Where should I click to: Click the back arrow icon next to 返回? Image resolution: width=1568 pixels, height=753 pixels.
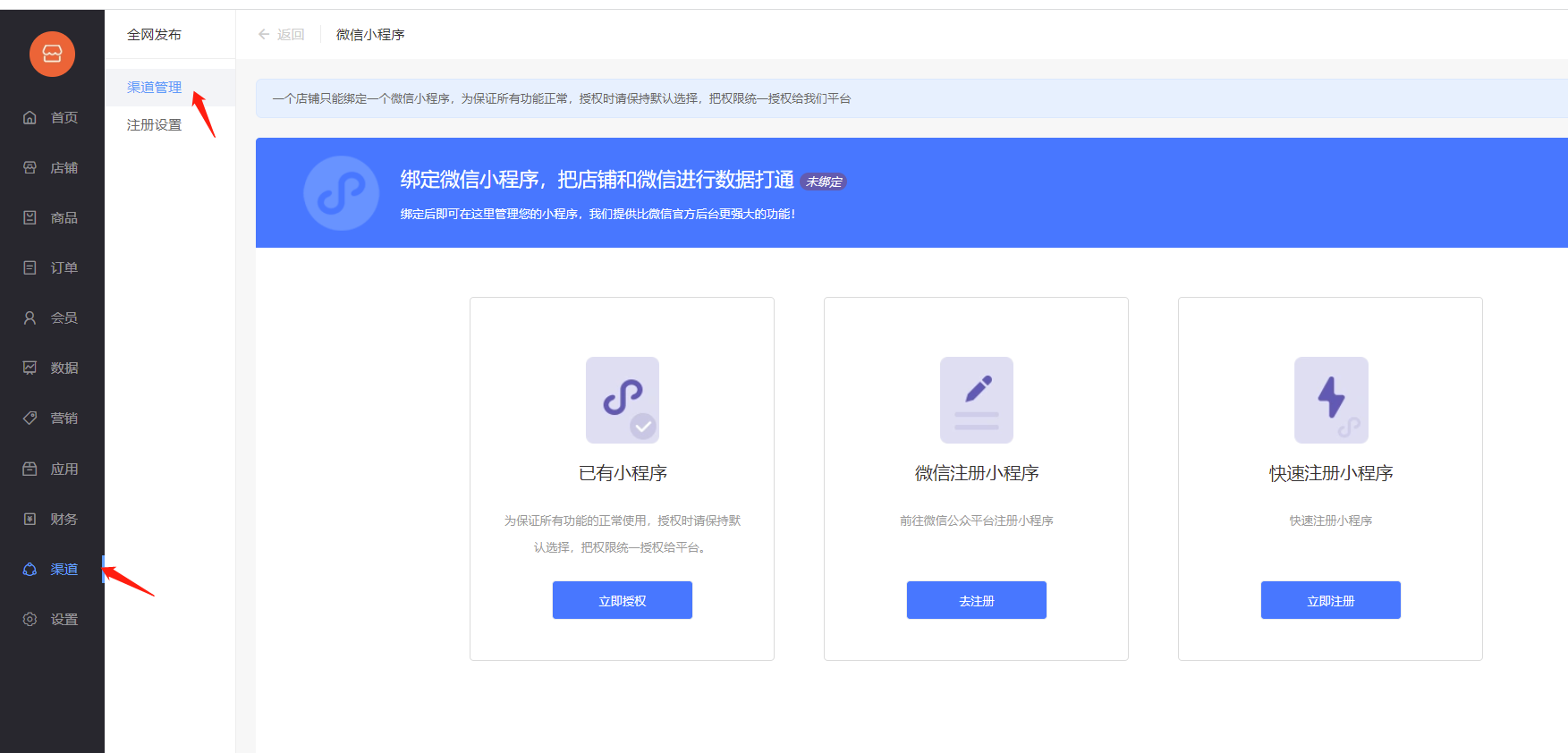[x=264, y=34]
